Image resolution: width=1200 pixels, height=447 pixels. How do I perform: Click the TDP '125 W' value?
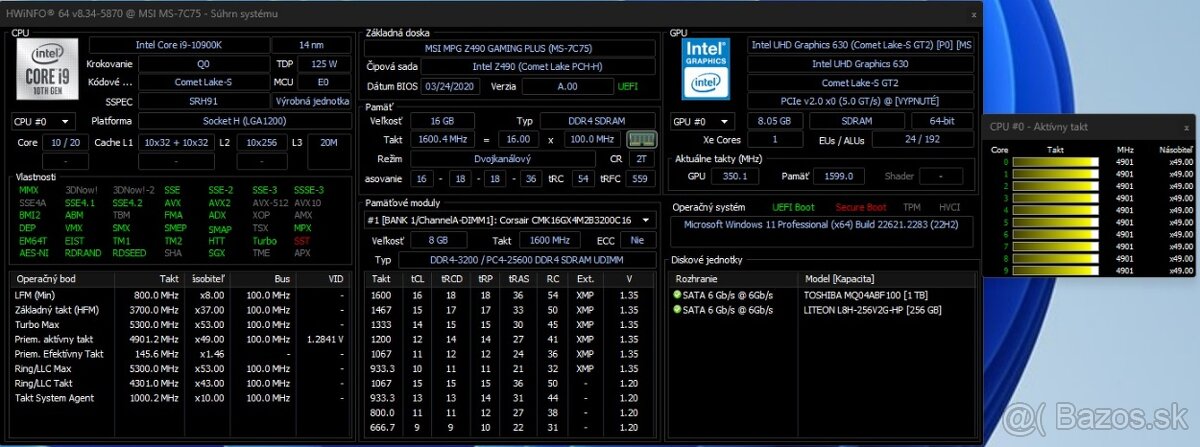[325, 63]
